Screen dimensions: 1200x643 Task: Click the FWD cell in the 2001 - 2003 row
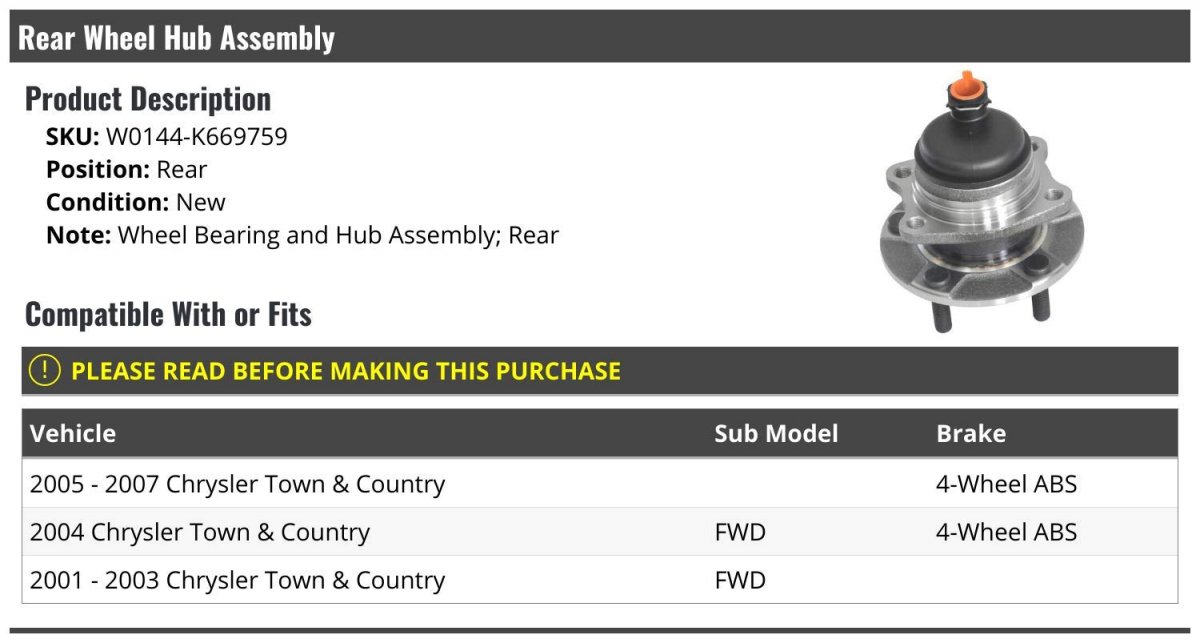pos(740,580)
